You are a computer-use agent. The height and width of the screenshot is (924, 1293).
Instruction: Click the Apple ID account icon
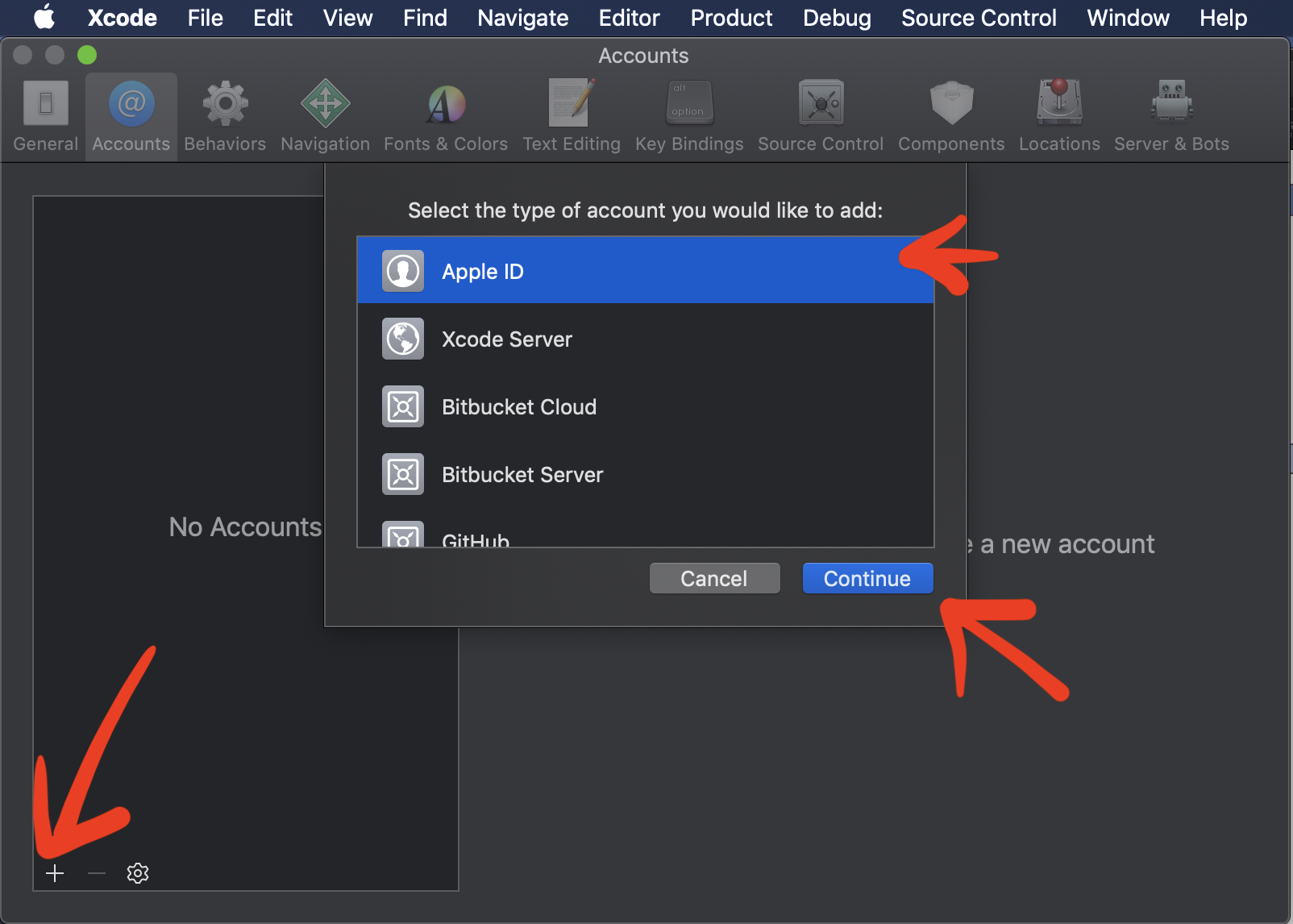click(x=403, y=271)
